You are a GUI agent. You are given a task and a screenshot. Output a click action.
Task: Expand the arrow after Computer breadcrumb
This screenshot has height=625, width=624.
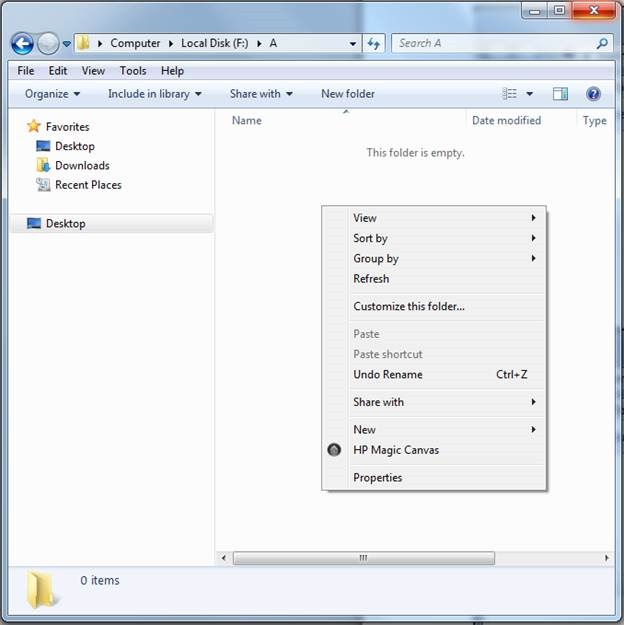point(171,43)
